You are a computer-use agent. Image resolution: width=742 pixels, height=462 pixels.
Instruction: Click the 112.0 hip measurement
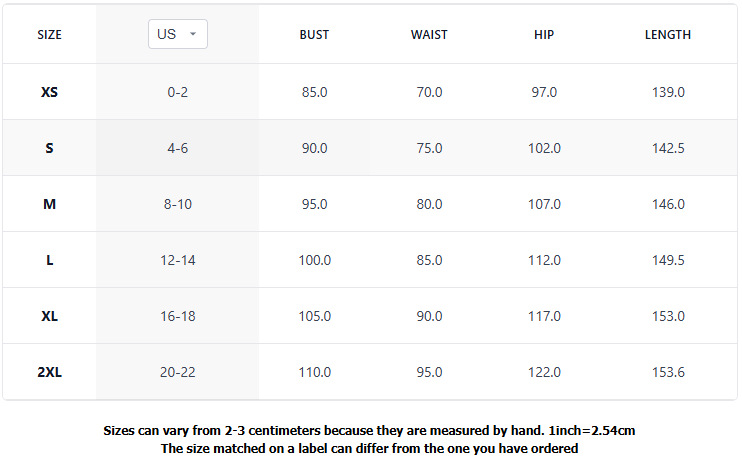coord(544,260)
